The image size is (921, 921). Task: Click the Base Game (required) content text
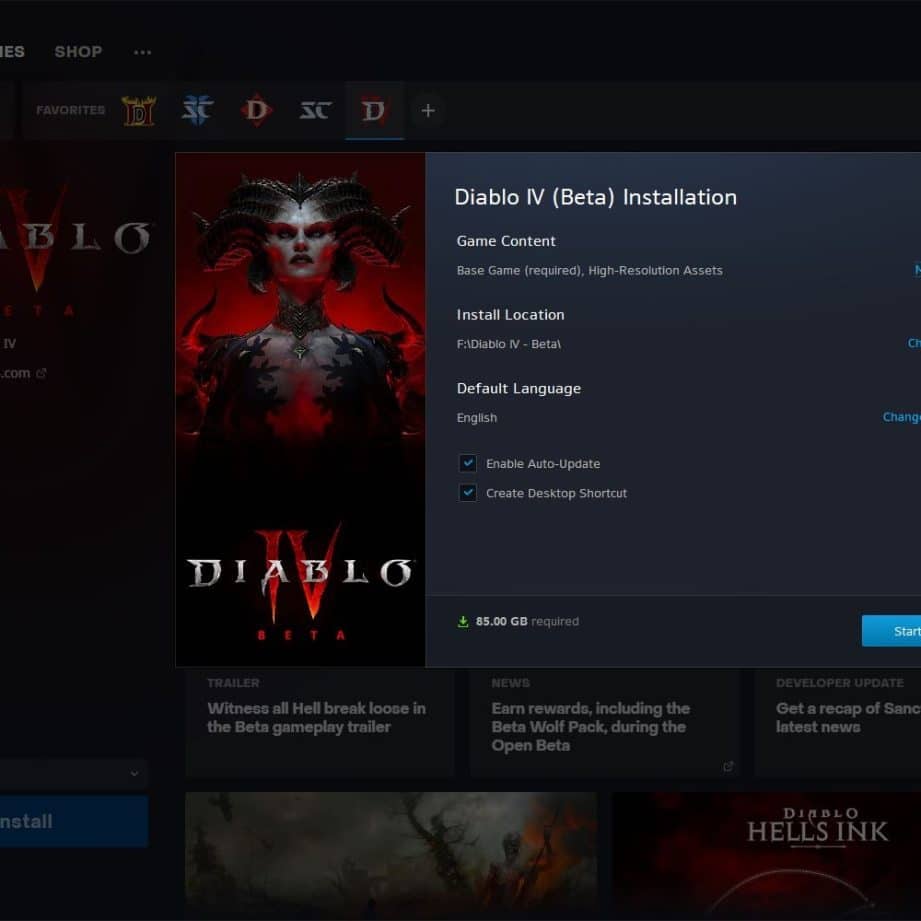[x=589, y=271]
